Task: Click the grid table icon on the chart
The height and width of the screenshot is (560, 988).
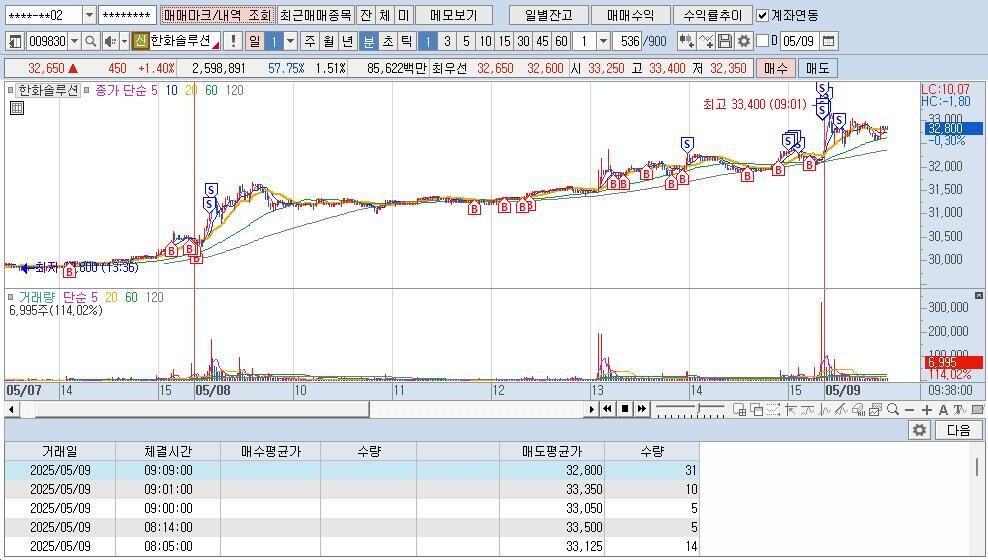Action: click(17, 108)
